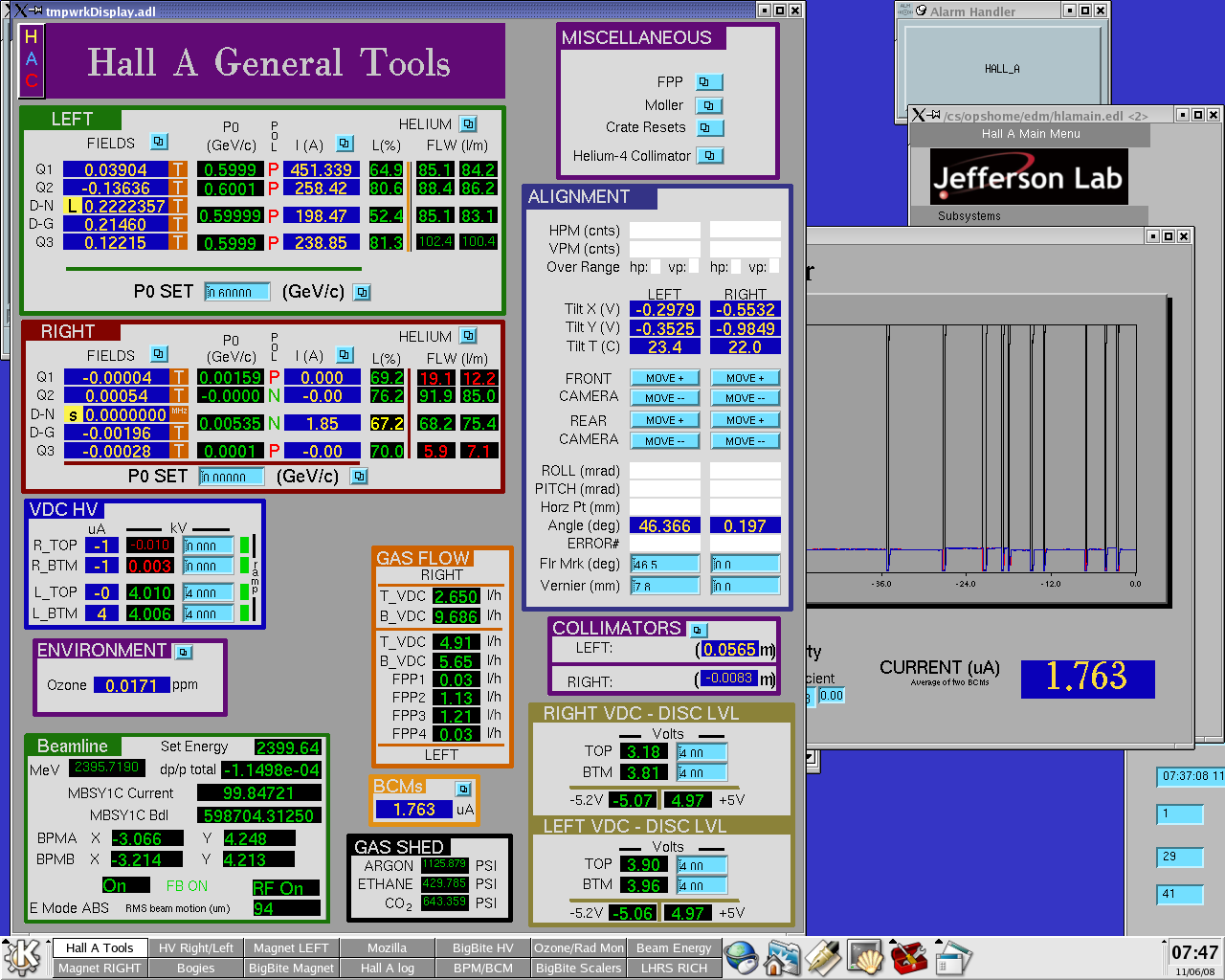Click the yellow L button for LEFT D-N
The width and height of the screenshot is (1225, 980).
[72, 206]
